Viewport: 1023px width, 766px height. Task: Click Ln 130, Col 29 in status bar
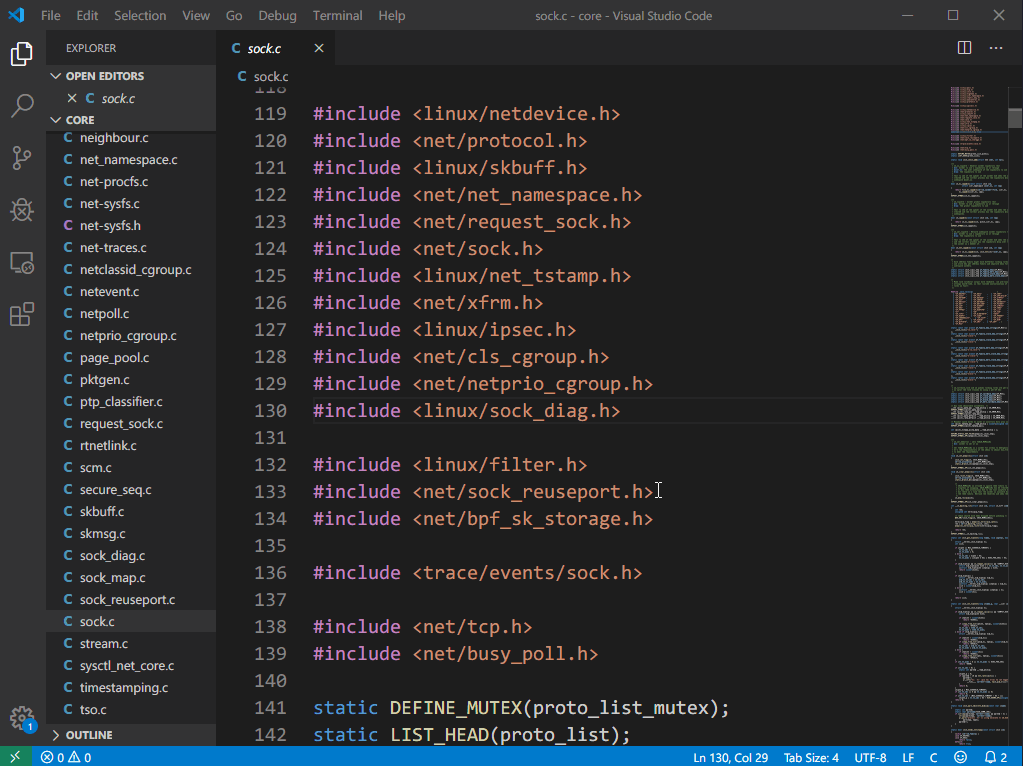(x=730, y=758)
